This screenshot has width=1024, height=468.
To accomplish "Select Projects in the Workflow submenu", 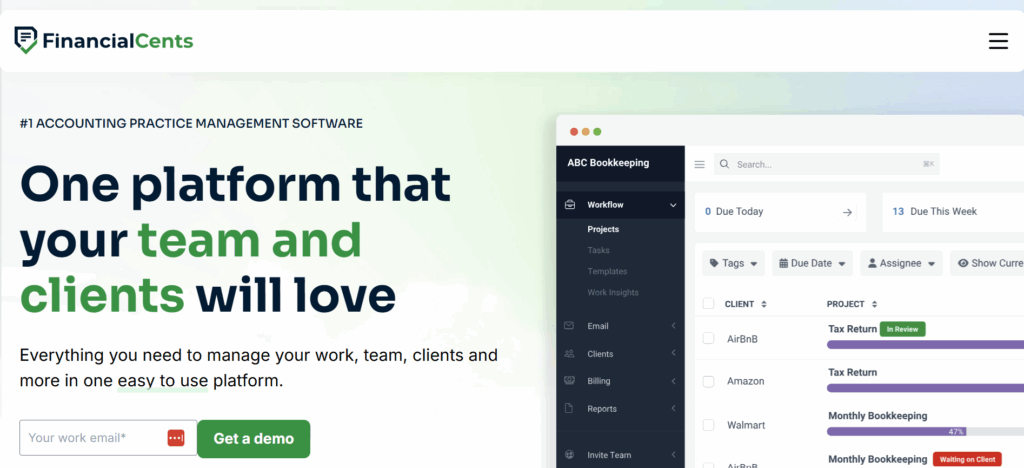I will click(x=603, y=229).
